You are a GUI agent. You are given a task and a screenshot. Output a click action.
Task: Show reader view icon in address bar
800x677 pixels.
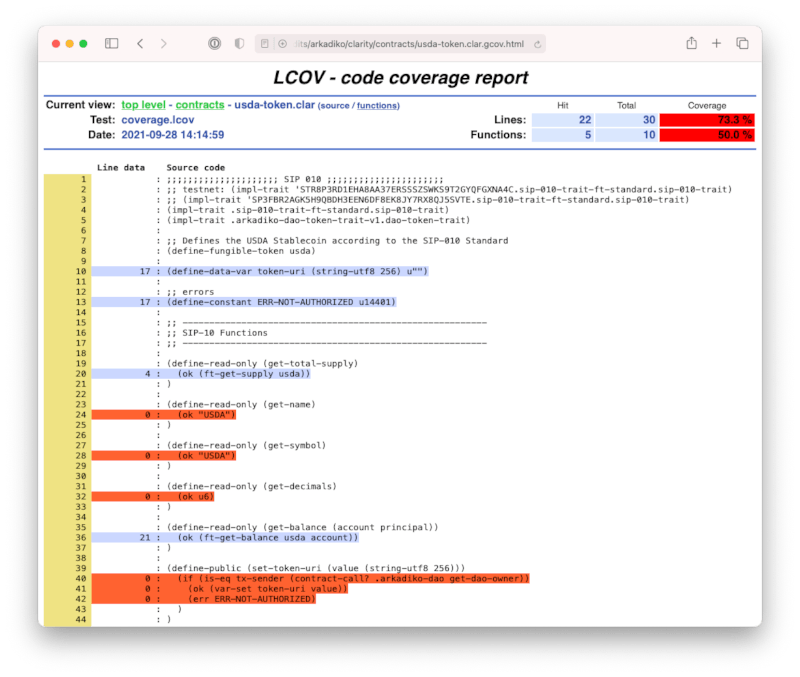(264, 44)
